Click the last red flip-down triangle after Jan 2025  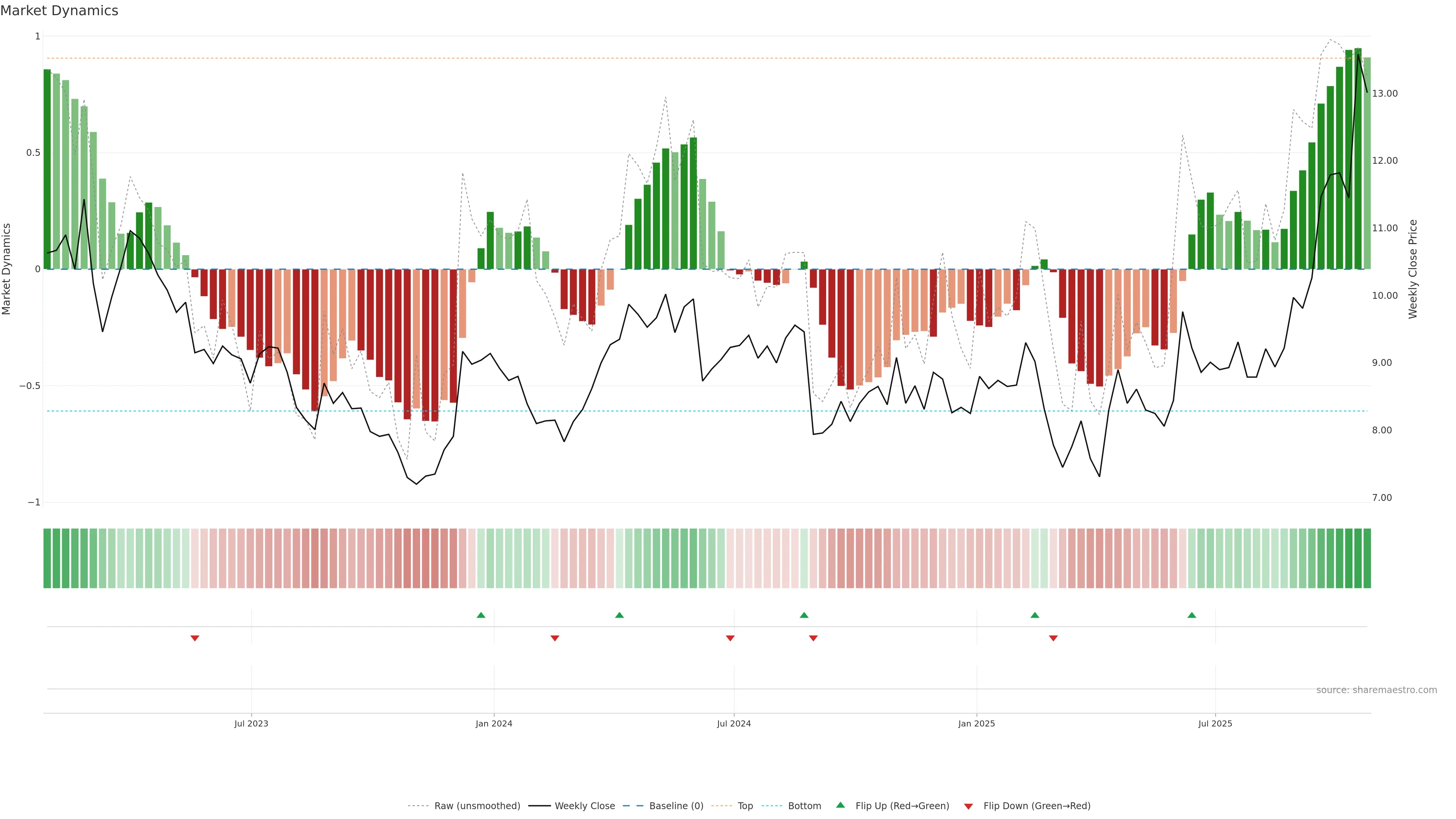point(1054,638)
